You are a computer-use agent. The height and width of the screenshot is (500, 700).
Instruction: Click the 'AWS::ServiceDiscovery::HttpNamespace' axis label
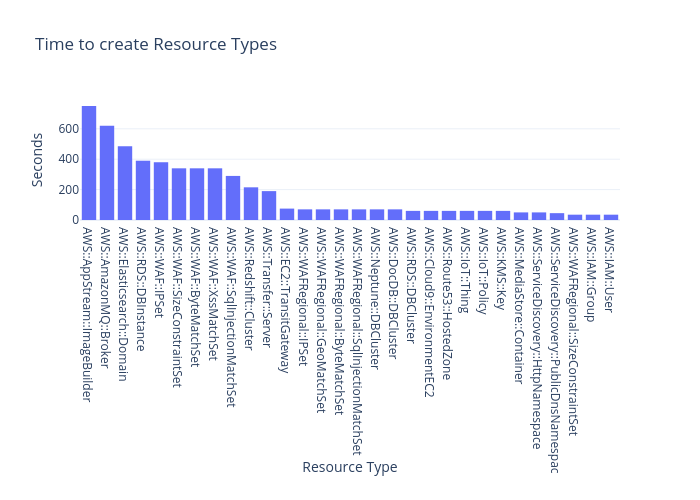[538, 338]
